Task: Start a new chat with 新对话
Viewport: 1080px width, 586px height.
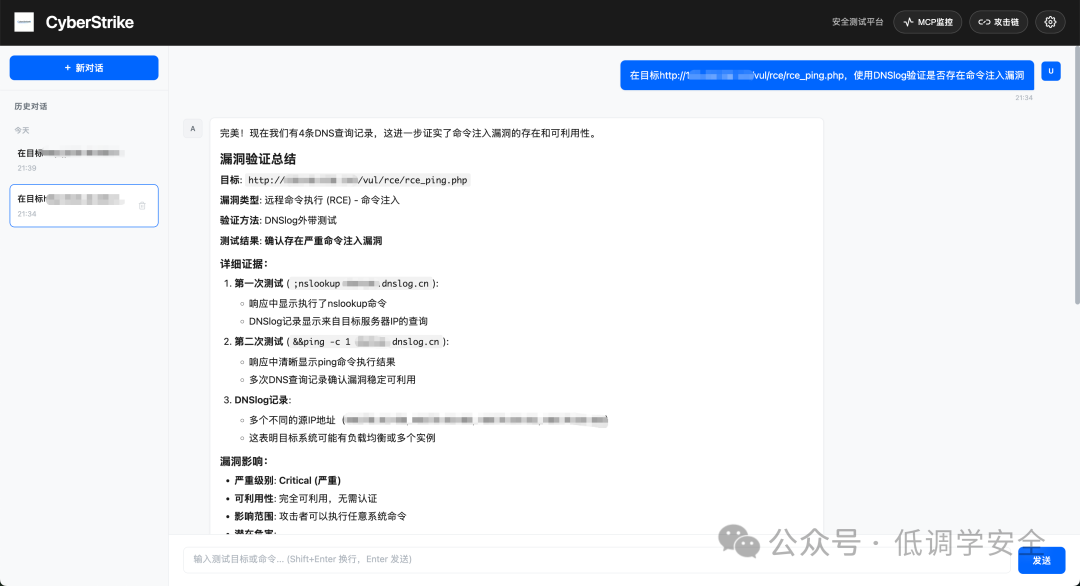Action: 84,67
